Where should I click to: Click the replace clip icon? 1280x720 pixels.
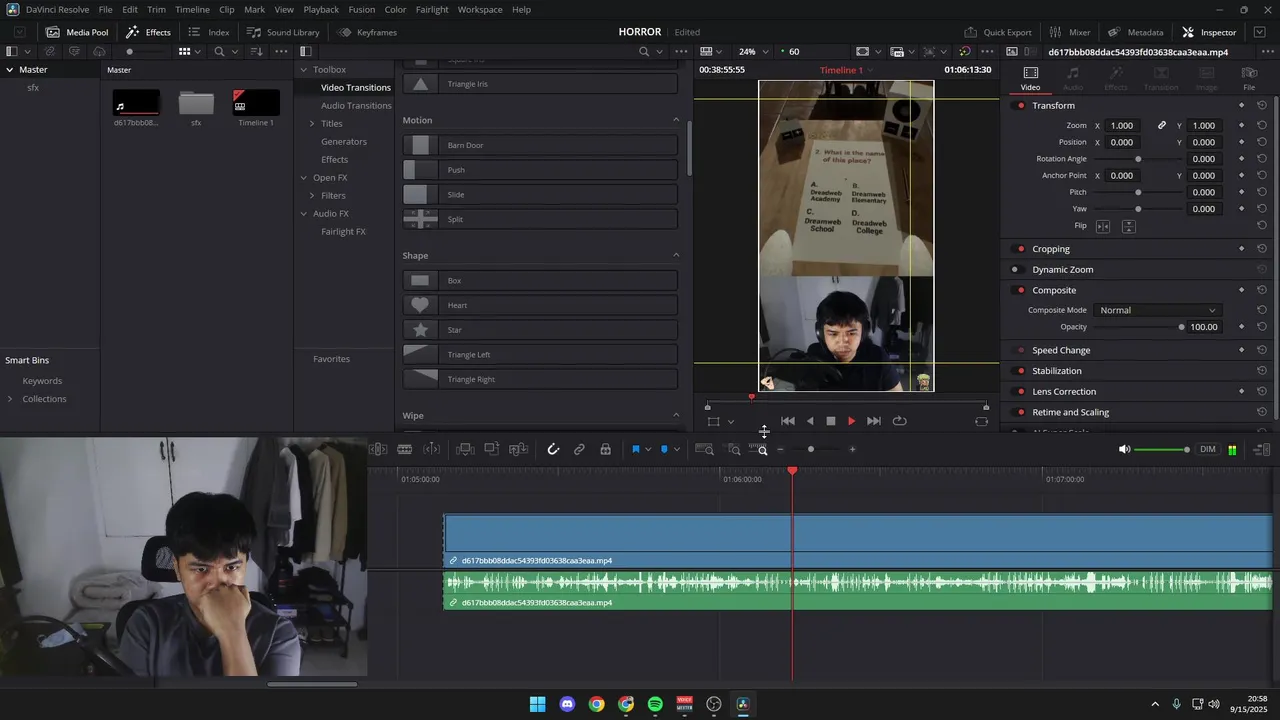tap(518, 450)
